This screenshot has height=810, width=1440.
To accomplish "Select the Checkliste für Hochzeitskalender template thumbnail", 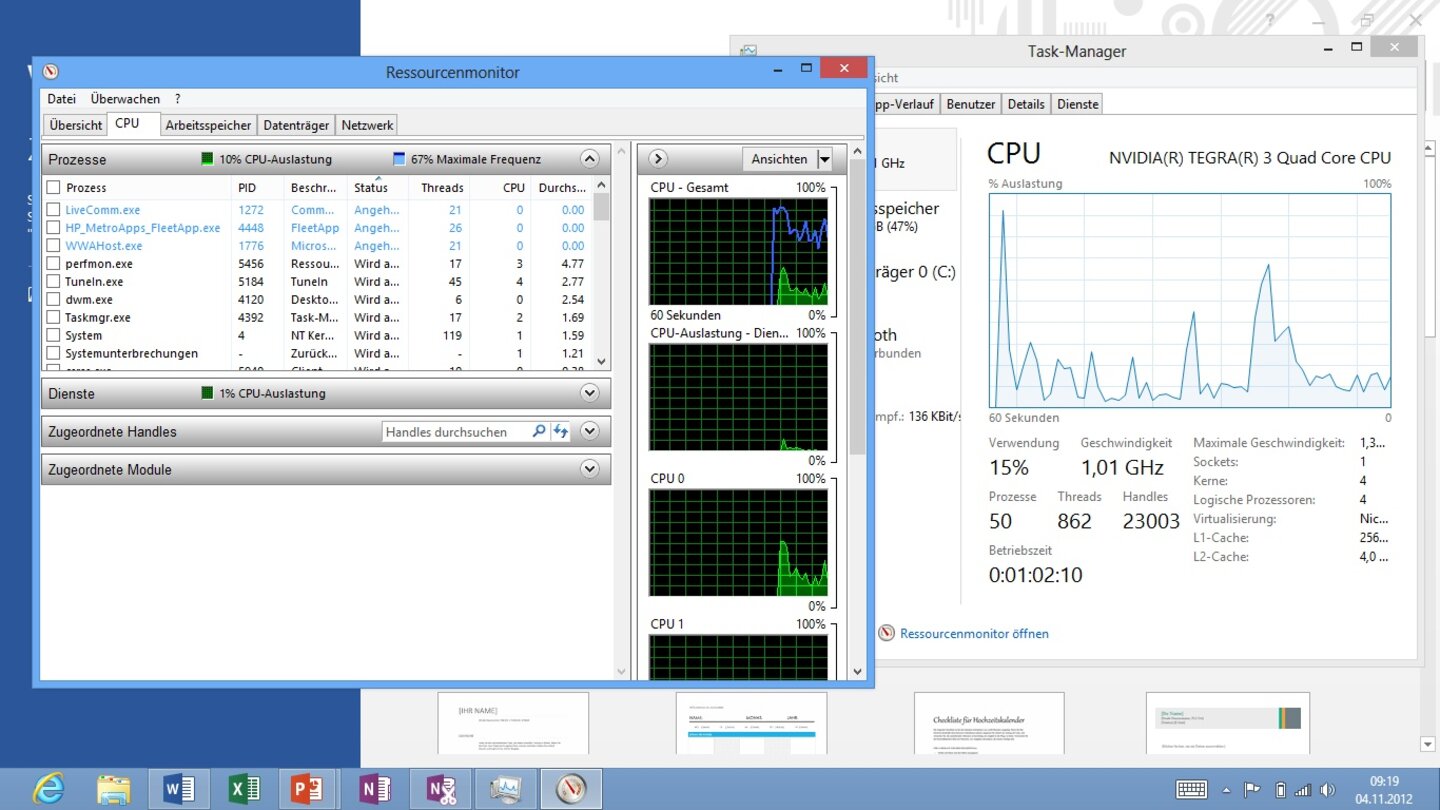I will coord(989,723).
